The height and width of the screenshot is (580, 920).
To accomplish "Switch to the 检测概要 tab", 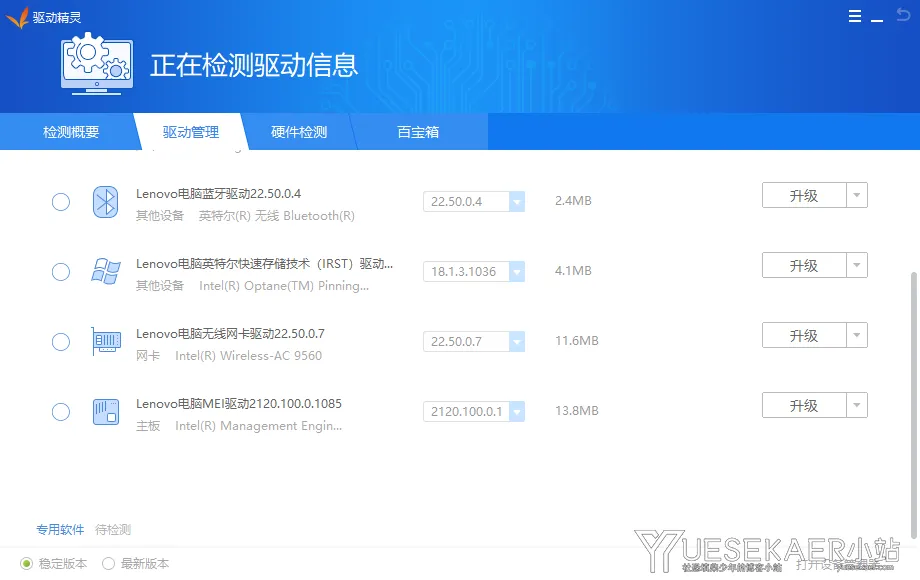I will tap(70, 132).
